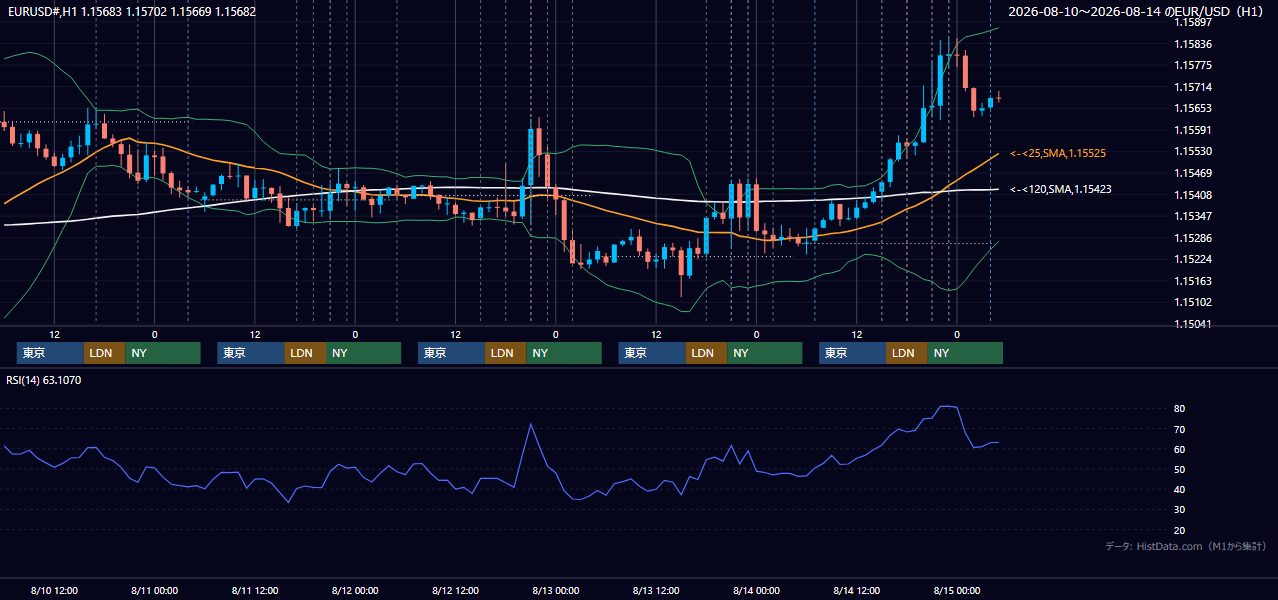Click RSI scale value 70
Image resolution: width=1278 pixels, height=600 pixels.
click(x=1180, y=429)
